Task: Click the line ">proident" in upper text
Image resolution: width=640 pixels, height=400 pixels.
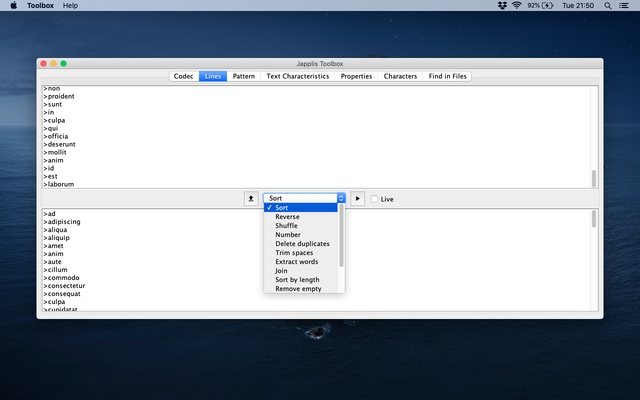Action: point(59,96)
